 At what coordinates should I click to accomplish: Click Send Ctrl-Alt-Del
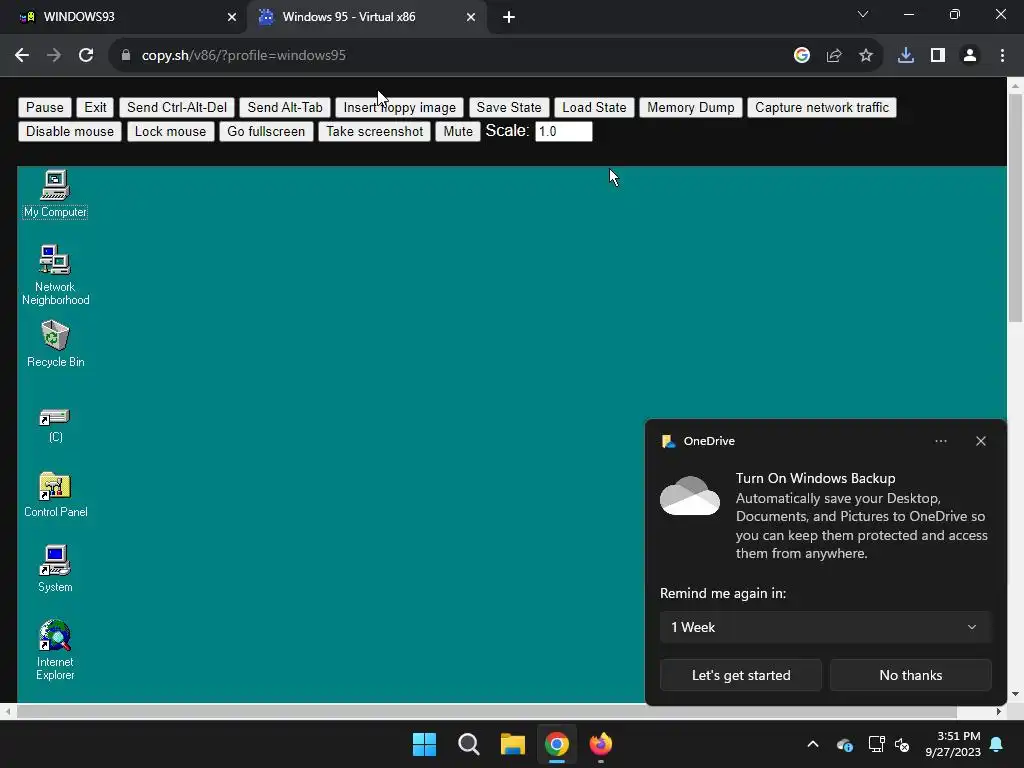pyautogui.click(x=176, y=107)
